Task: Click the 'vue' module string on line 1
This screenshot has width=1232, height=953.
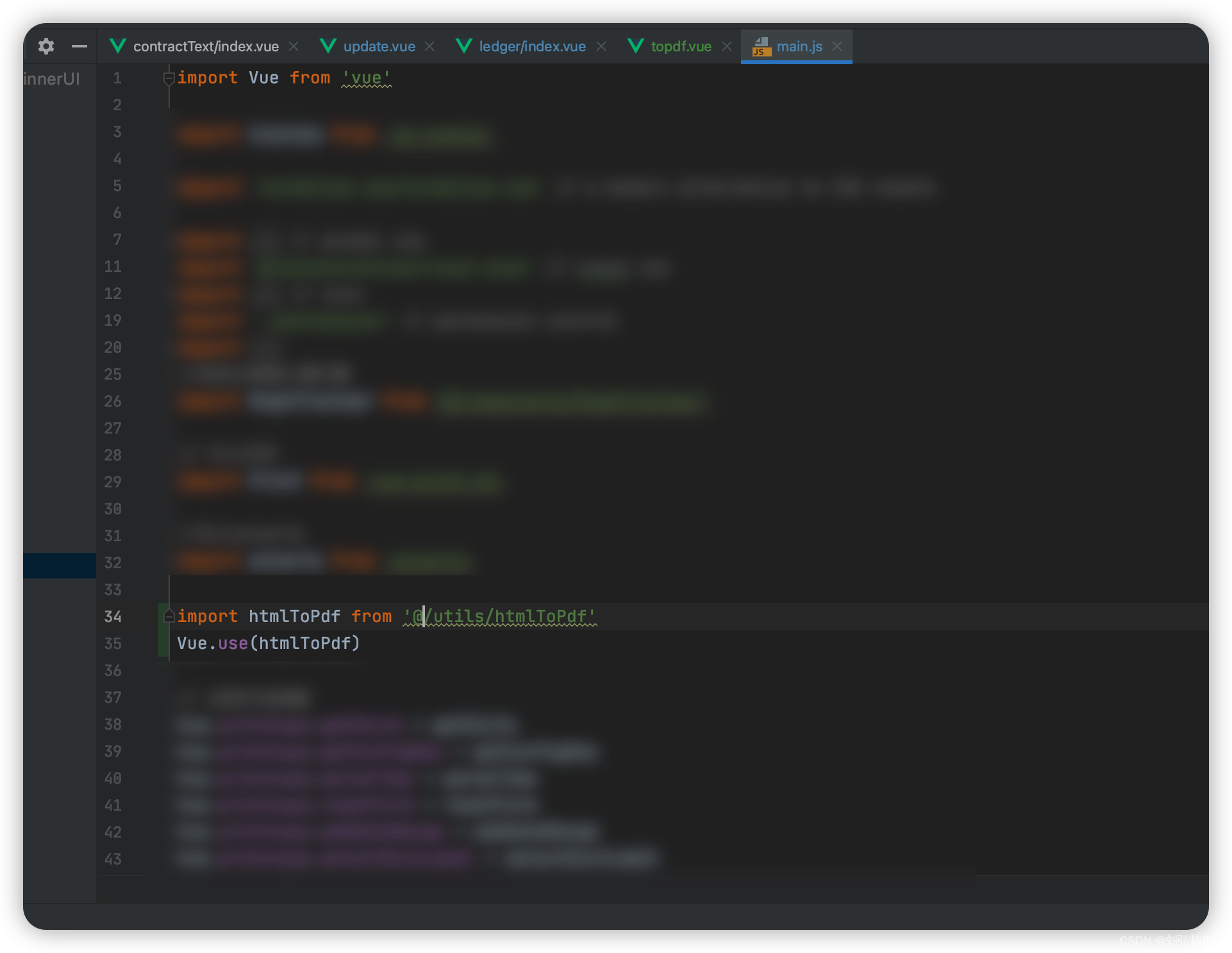Action: pos(366,78)
